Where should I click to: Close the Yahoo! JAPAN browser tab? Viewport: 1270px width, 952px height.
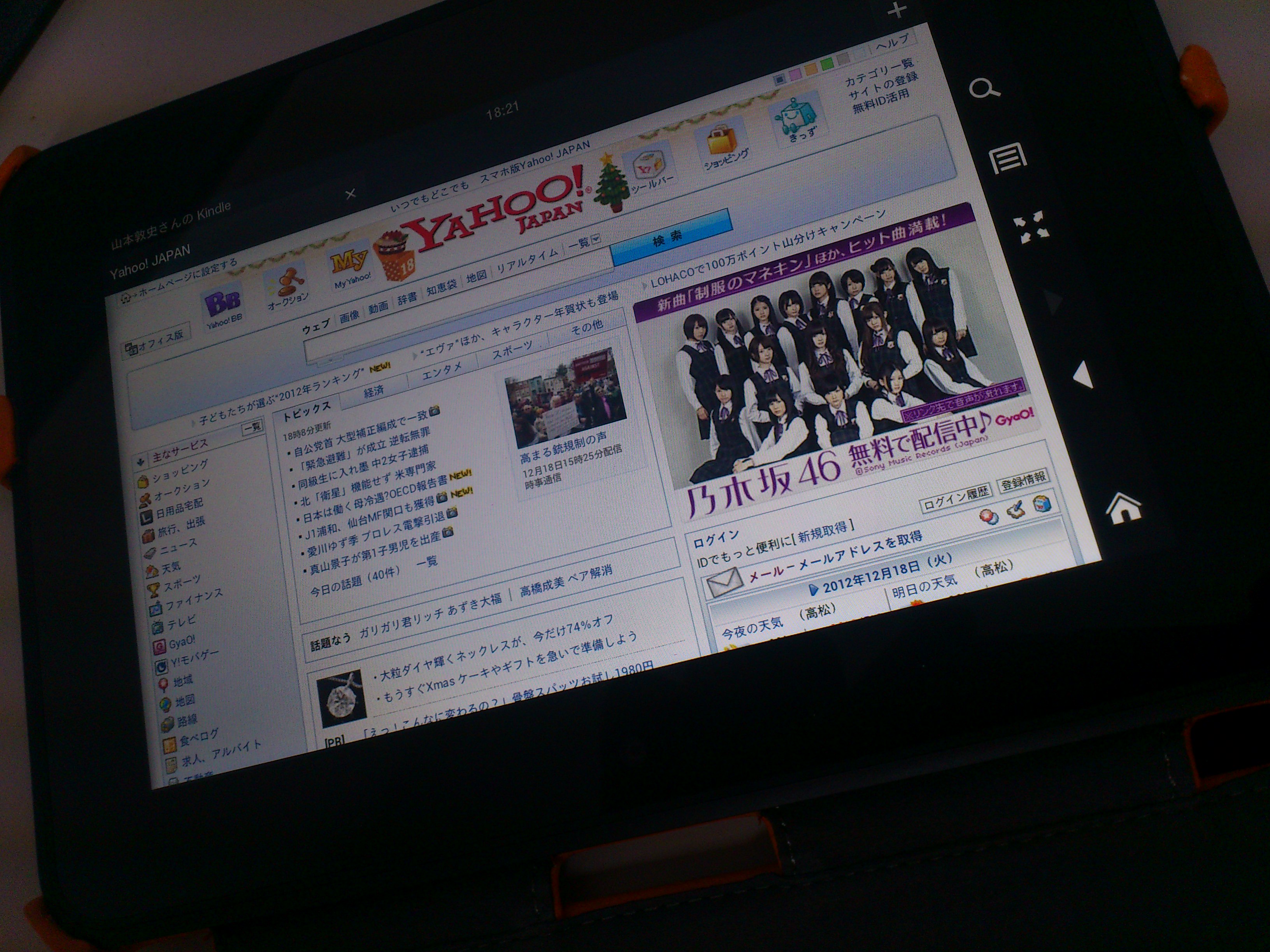click(x=351, y=194)
